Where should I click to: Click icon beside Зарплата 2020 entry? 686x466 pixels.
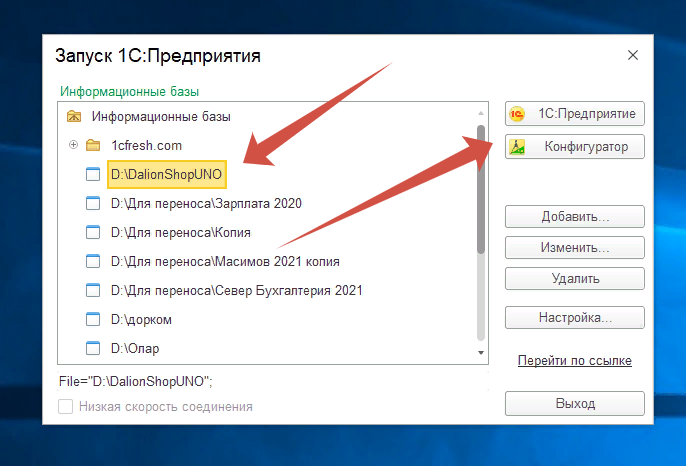(93, 203)
